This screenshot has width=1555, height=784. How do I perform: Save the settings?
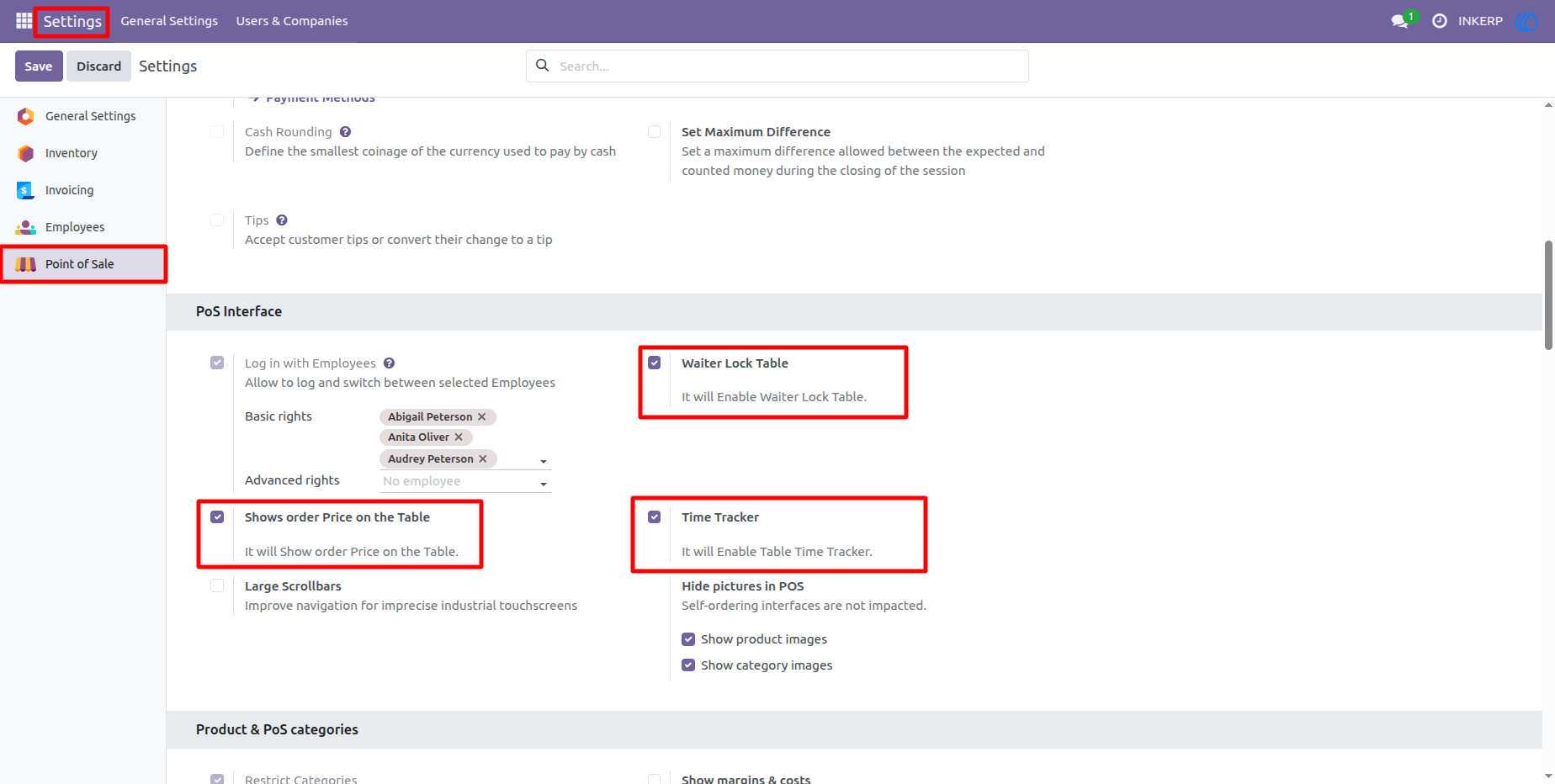click(x=39, y=66)
